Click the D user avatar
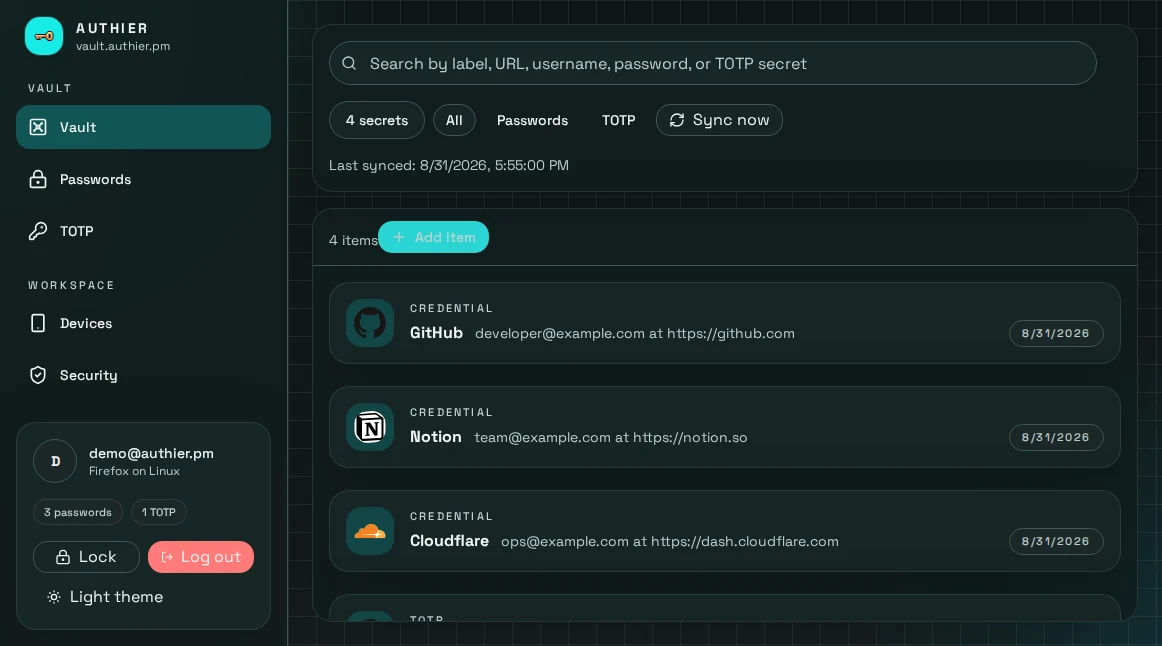The height and width of the screenshot is (646, 1162). tap(55, 461)
